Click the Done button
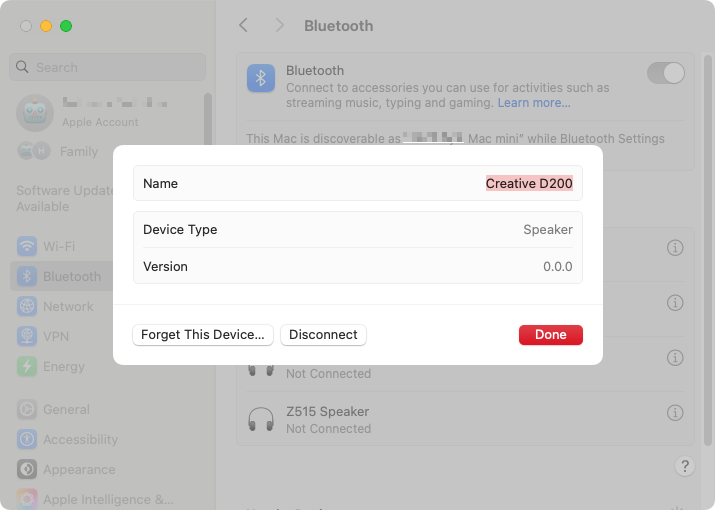The width and height of the screenshot is (715, 510). 550,335
